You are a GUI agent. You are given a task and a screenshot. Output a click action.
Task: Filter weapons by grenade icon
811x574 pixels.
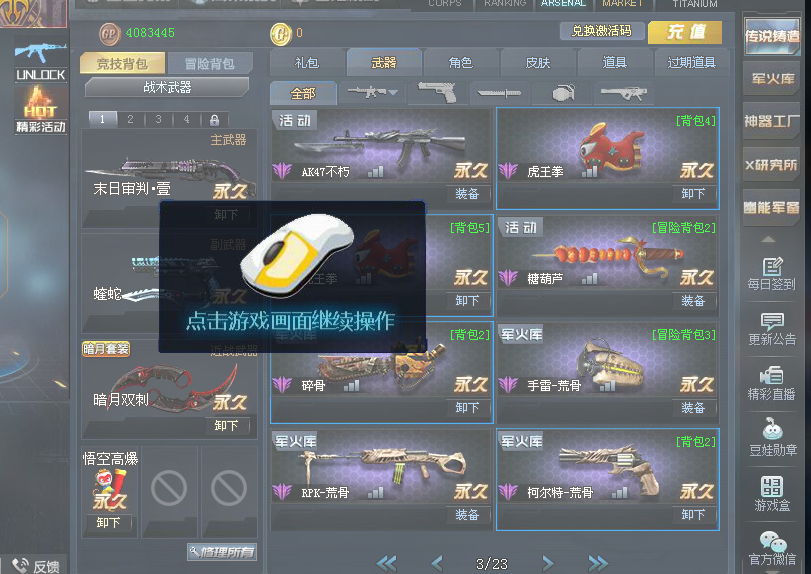(563, 93)
